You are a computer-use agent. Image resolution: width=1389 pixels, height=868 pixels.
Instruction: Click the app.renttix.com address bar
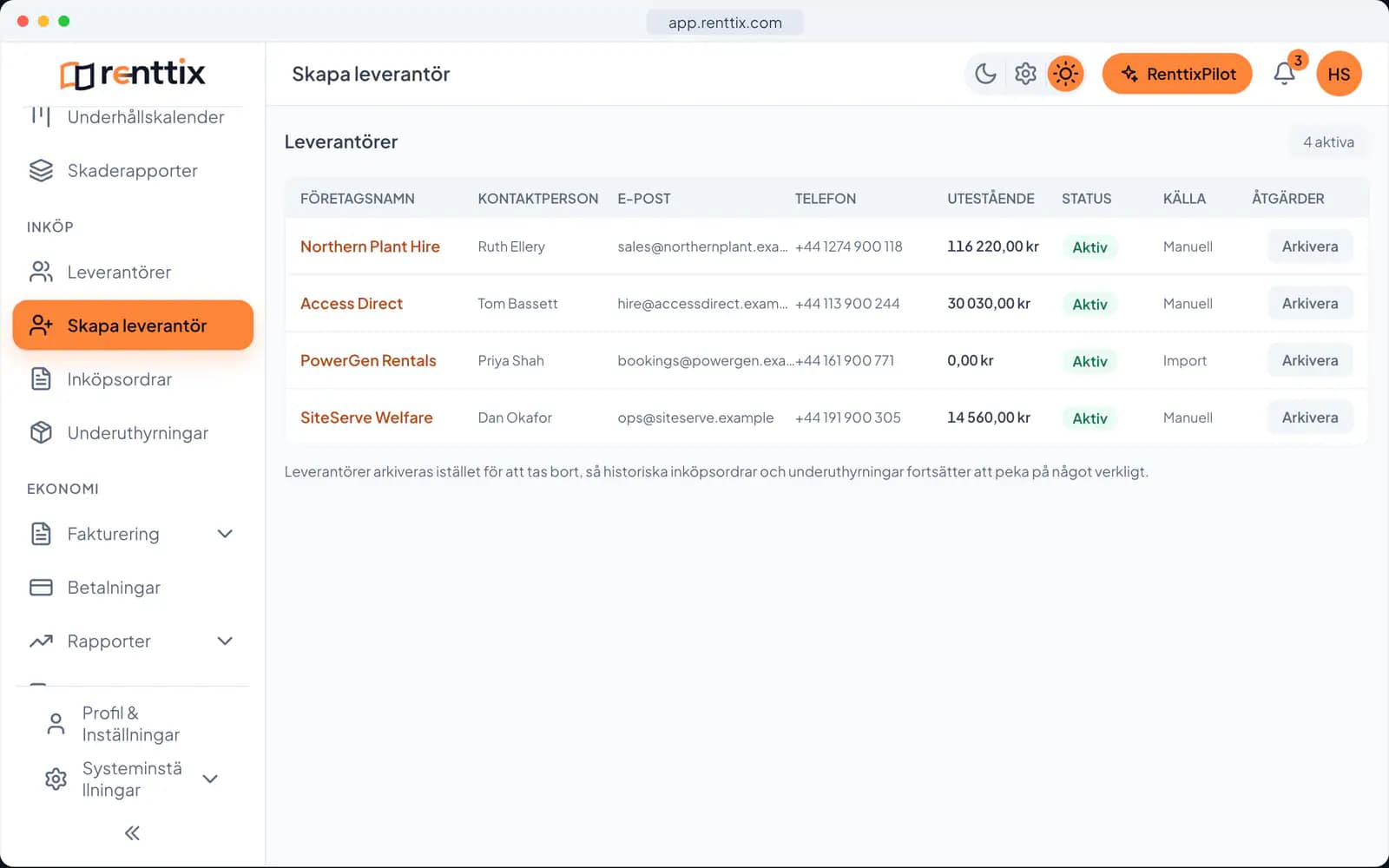[x=725, y=23]
